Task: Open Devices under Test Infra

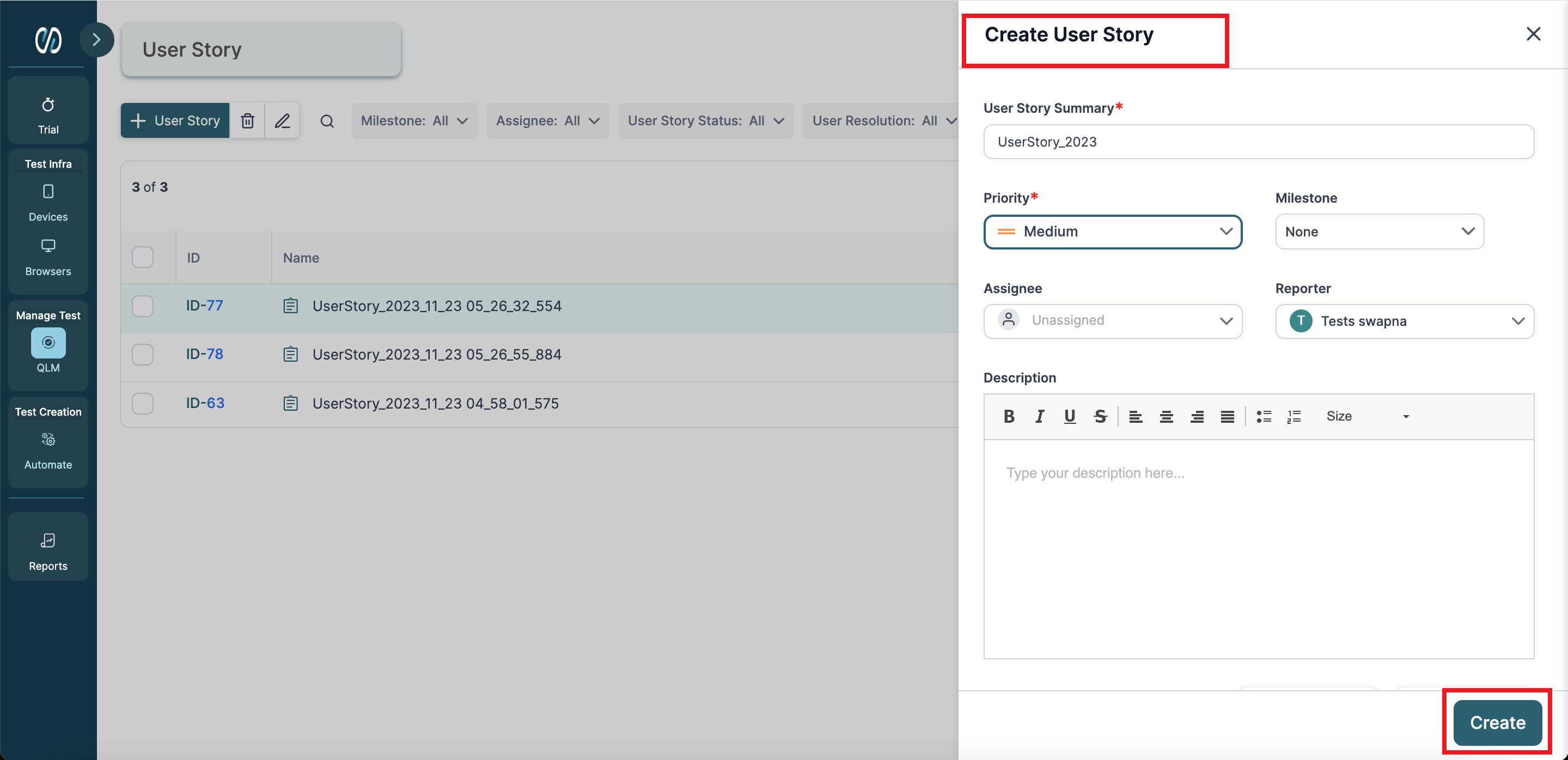Action: (x=48, y=203)
